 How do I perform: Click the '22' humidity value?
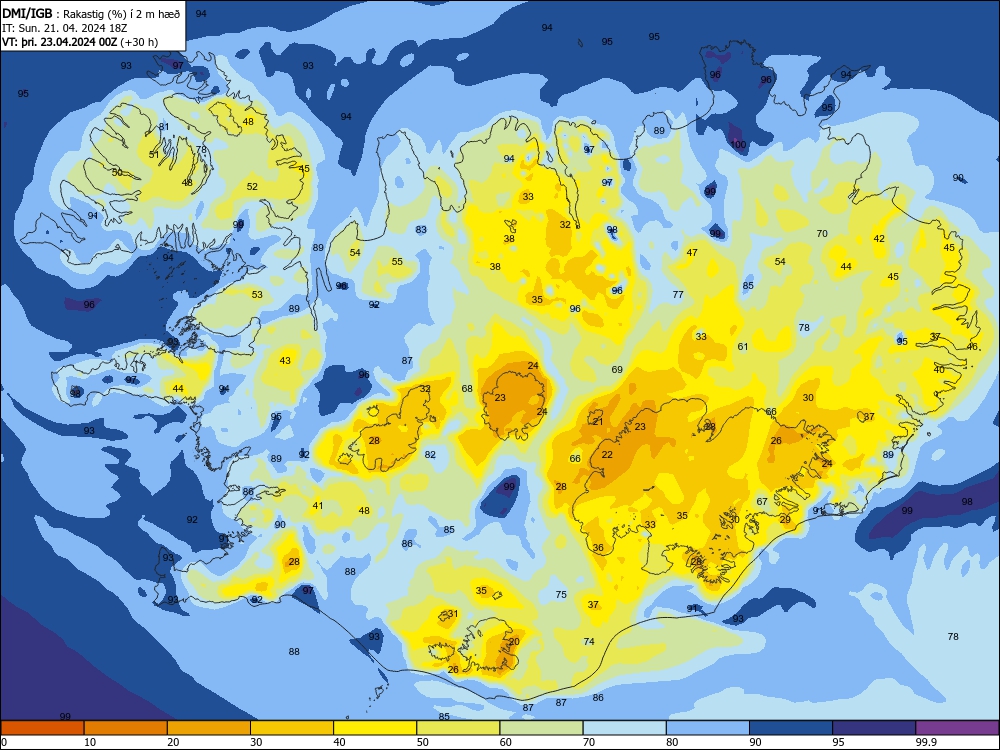[607, 455]
